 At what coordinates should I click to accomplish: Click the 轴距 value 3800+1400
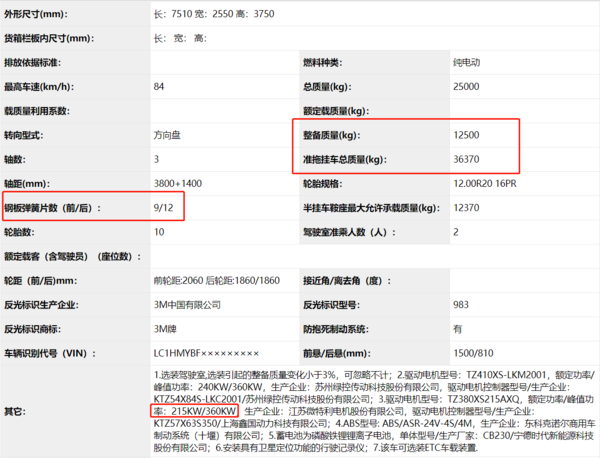coord(177,183)
